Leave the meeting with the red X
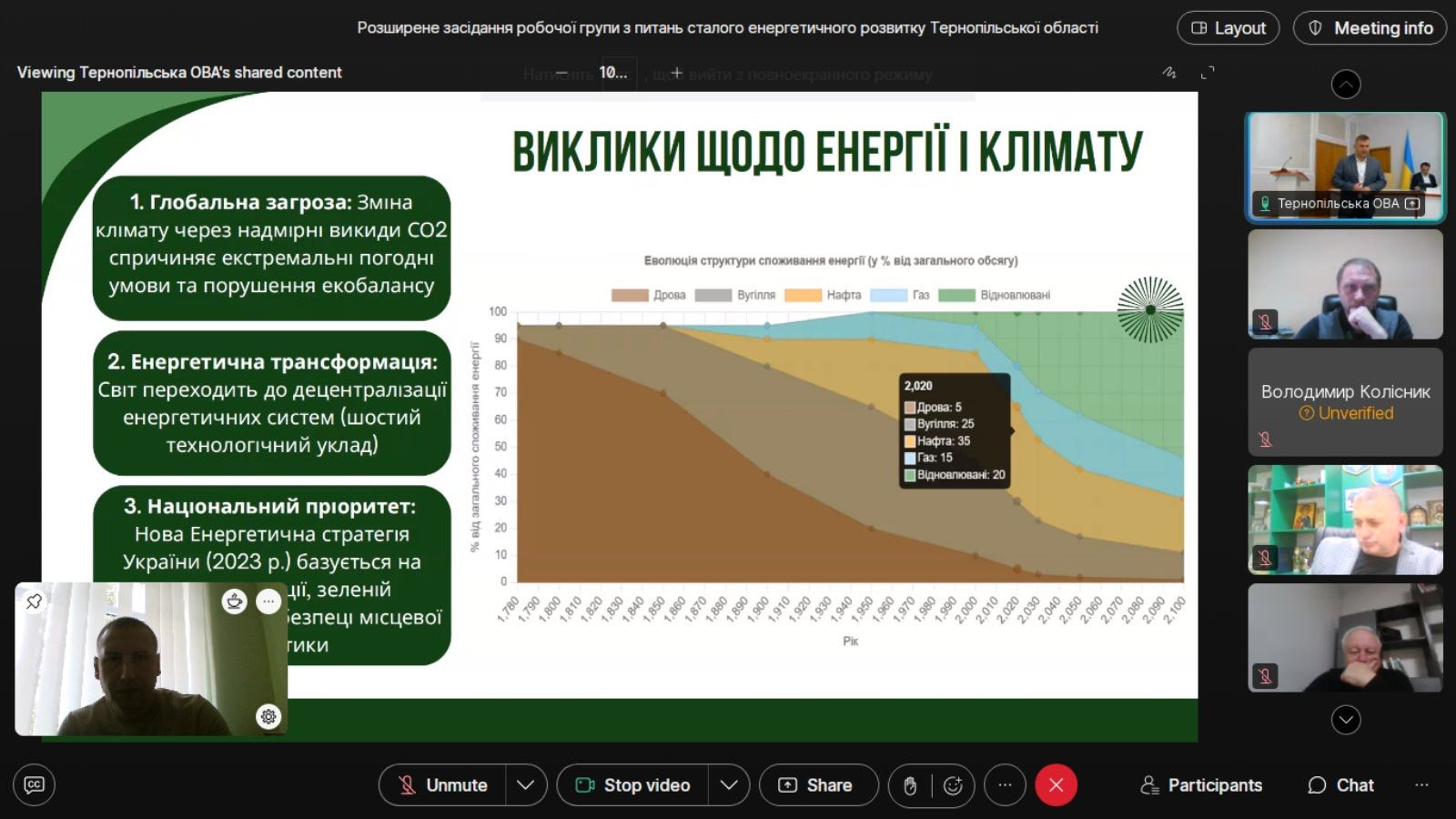The height and width of the screenshot is (819, 1456). pos(1056,785)
